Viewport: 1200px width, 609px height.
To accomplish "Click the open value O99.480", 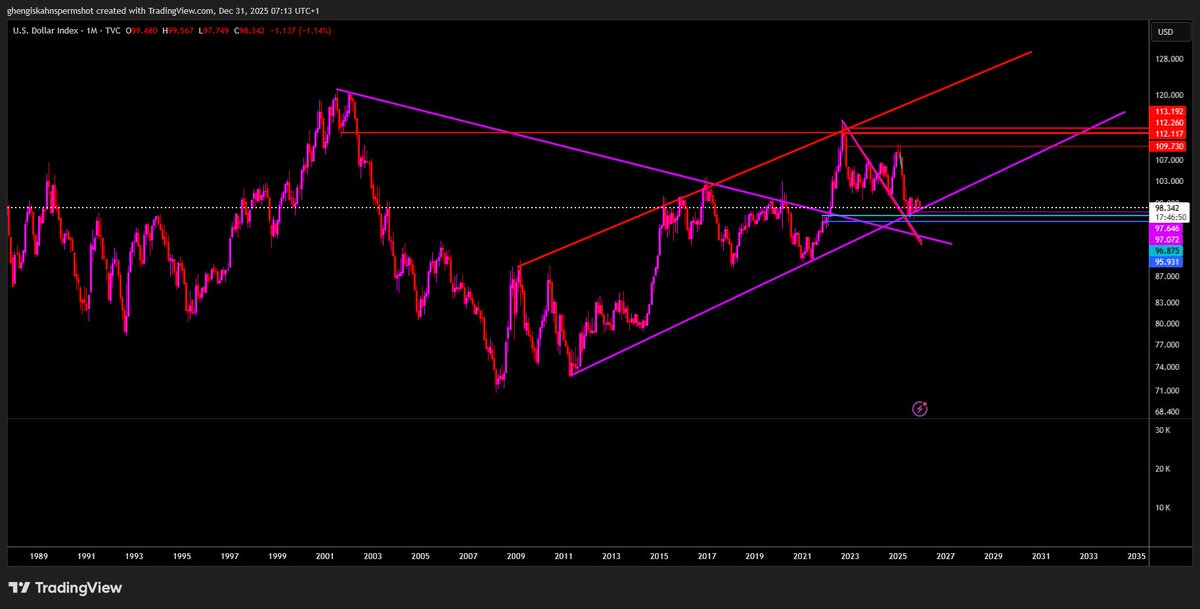I will pyautogui.click(x=141, y=31).
